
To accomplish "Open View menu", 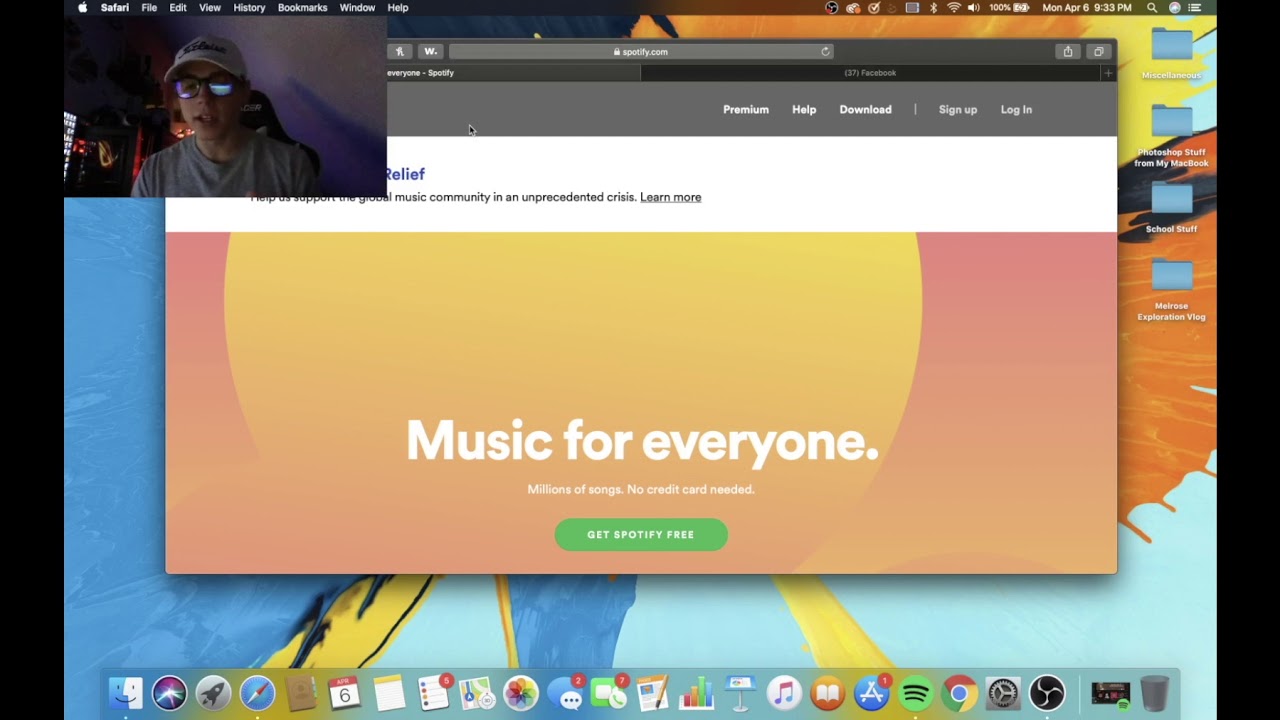I will pyautogui.click(x=210, y=7).
